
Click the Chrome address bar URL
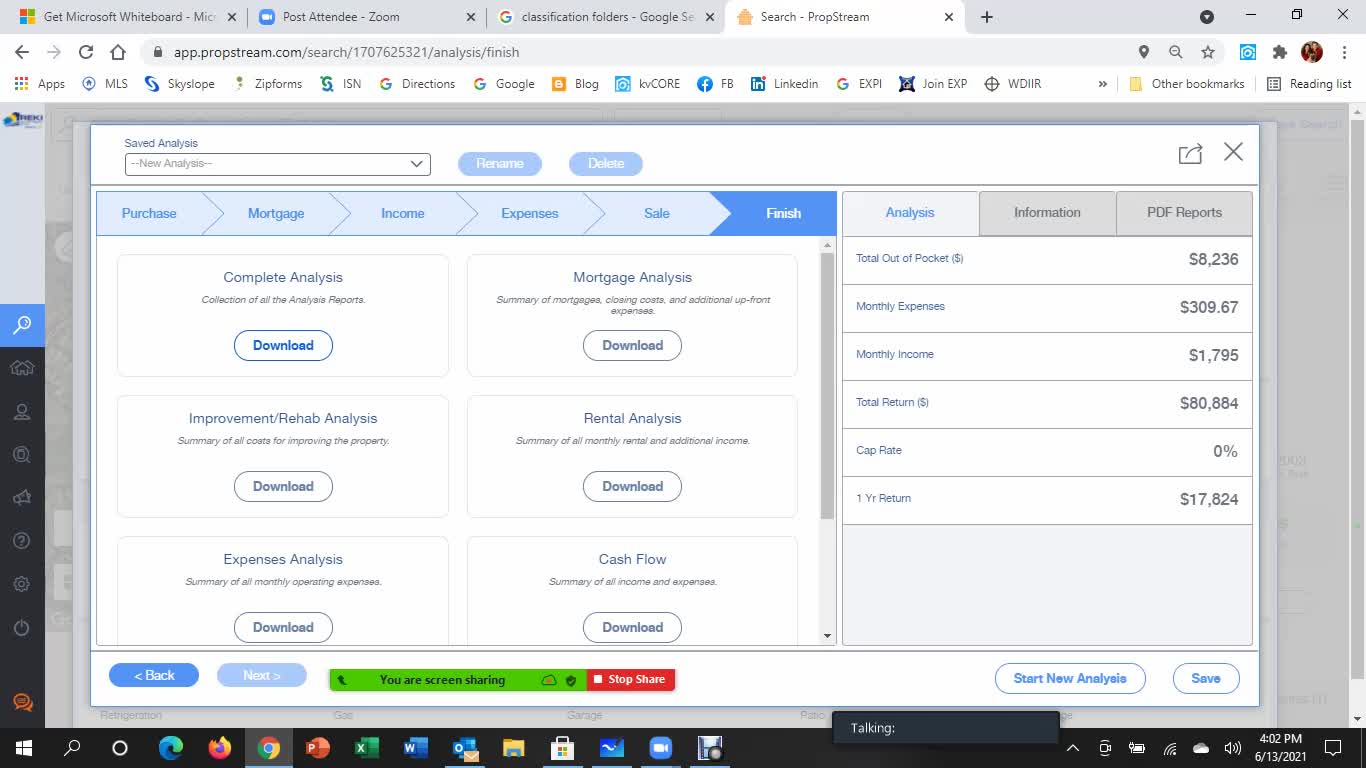[x=345, y=52]
